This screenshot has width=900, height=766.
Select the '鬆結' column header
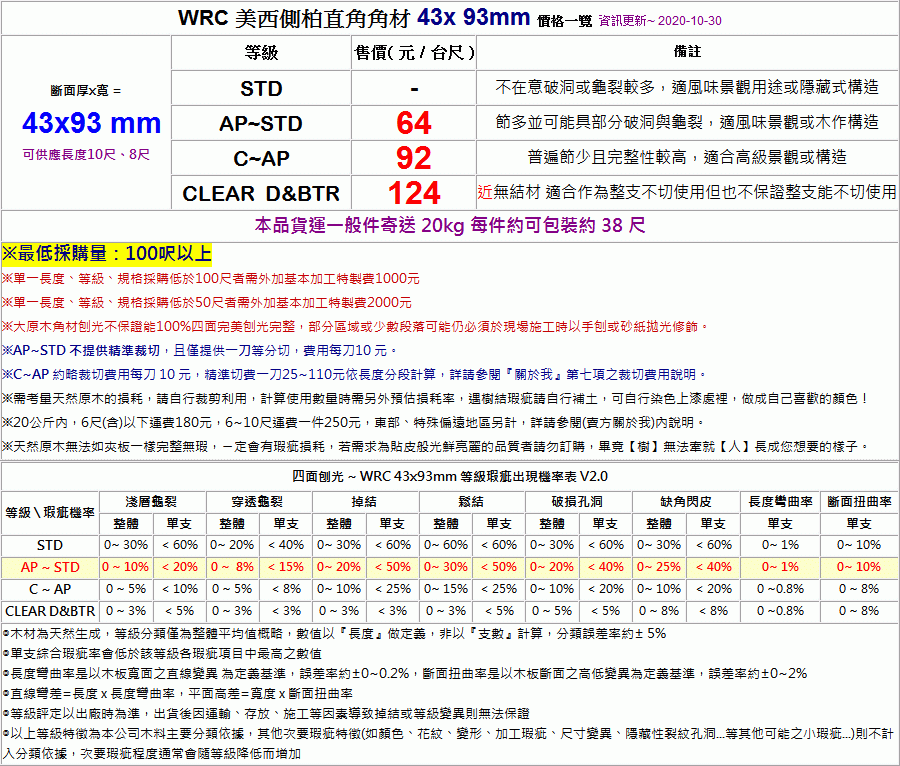[x=471, y=501]
